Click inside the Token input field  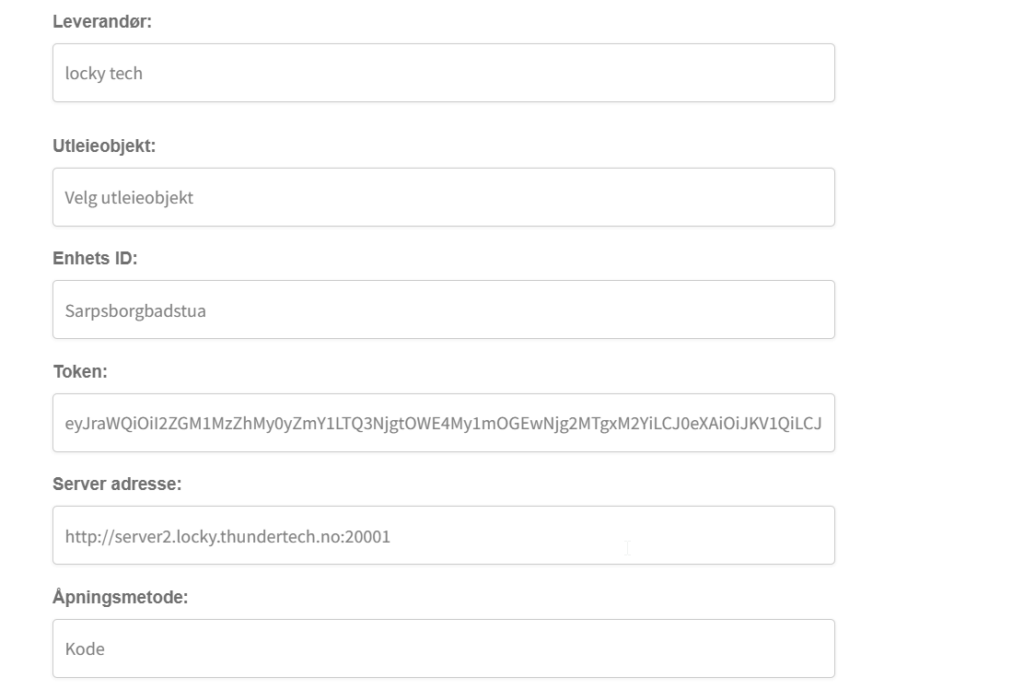click(x=443, y=422)
